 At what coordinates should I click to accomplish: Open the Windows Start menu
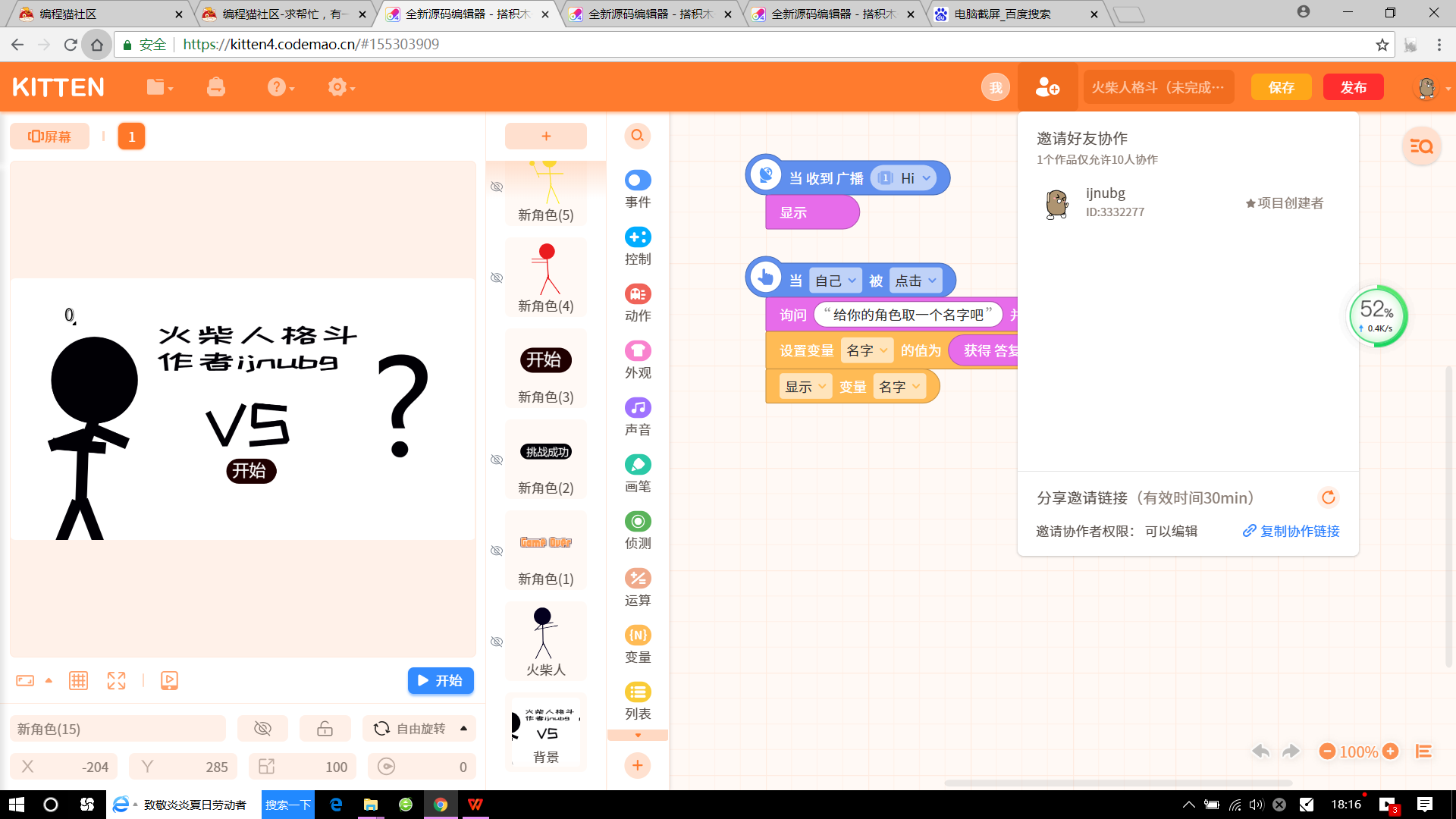pos(16,805)
